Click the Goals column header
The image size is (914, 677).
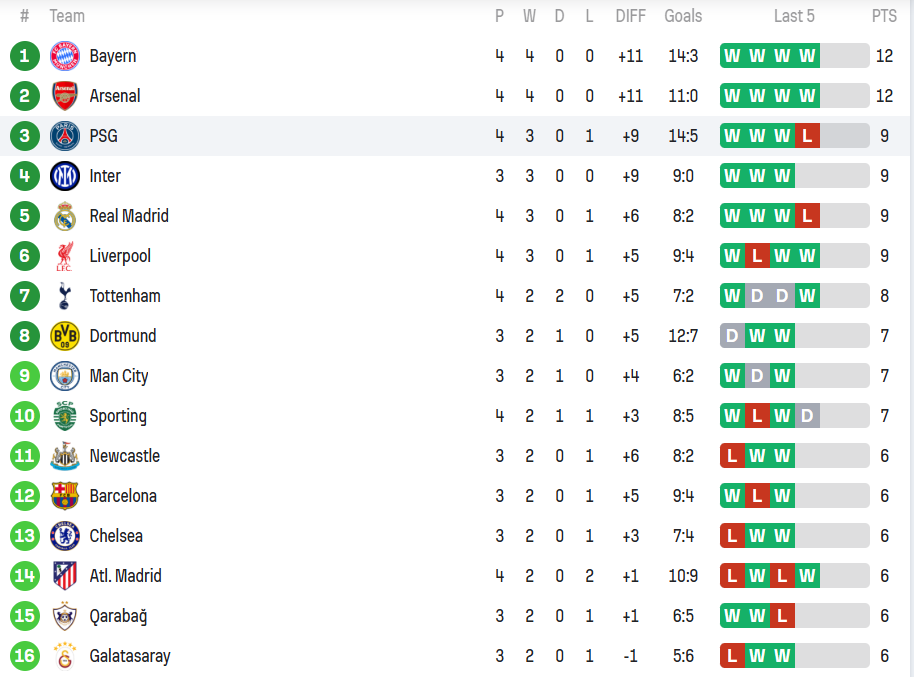pos(683,16)
